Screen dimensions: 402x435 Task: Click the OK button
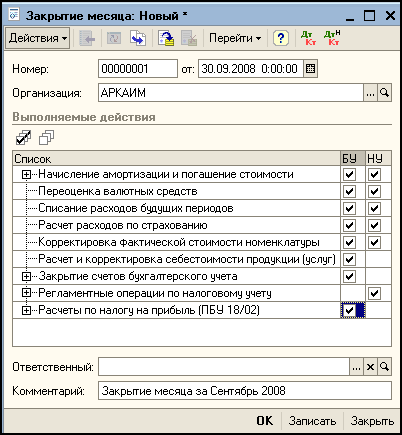tap(265, 421)
